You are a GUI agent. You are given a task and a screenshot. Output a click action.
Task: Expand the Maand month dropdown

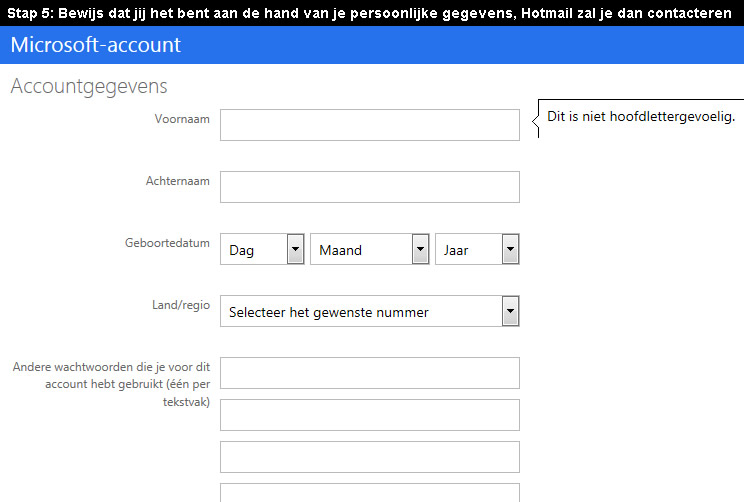coord(370,249)
